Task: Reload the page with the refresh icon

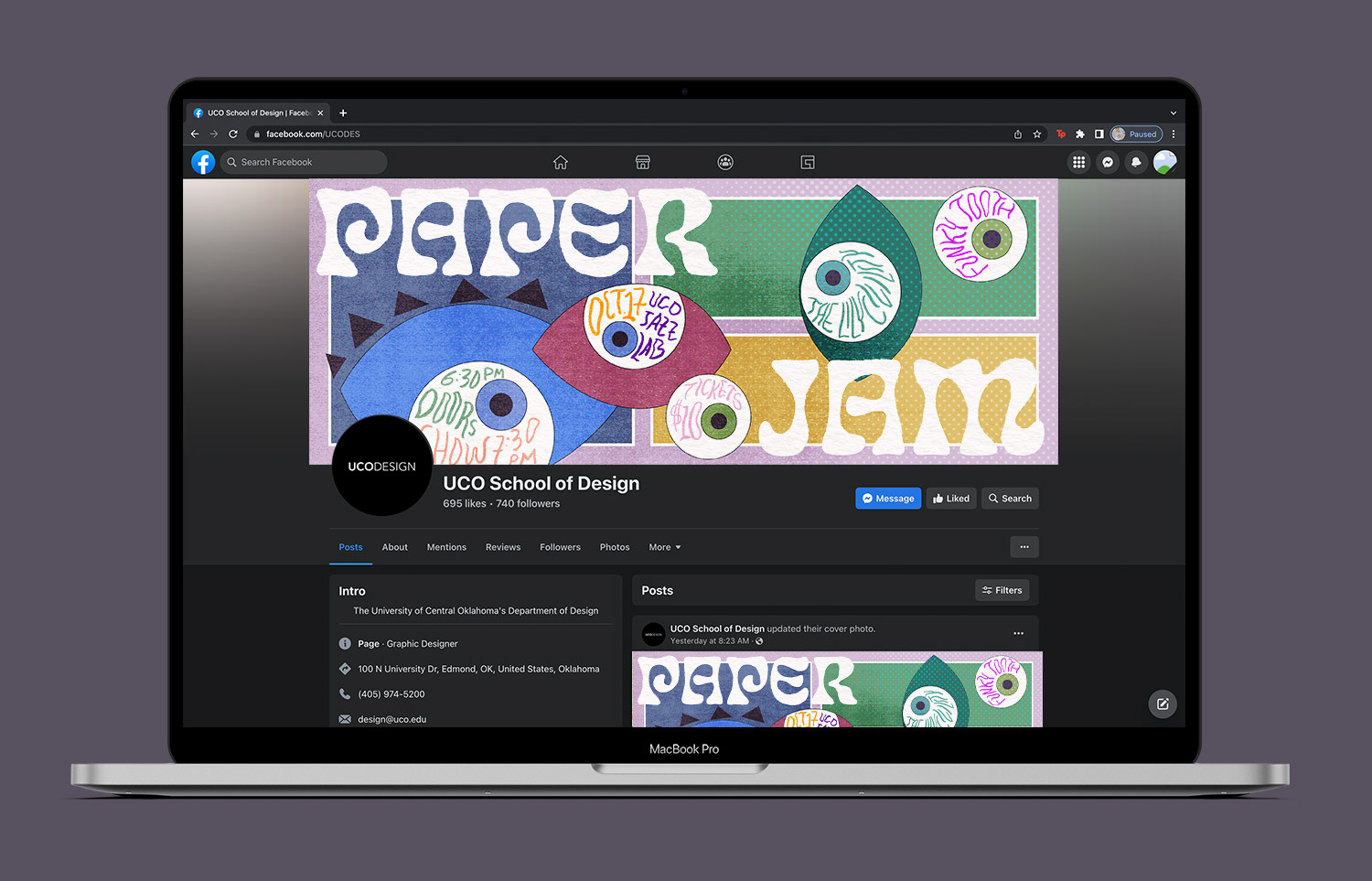Action: point(233,134)
